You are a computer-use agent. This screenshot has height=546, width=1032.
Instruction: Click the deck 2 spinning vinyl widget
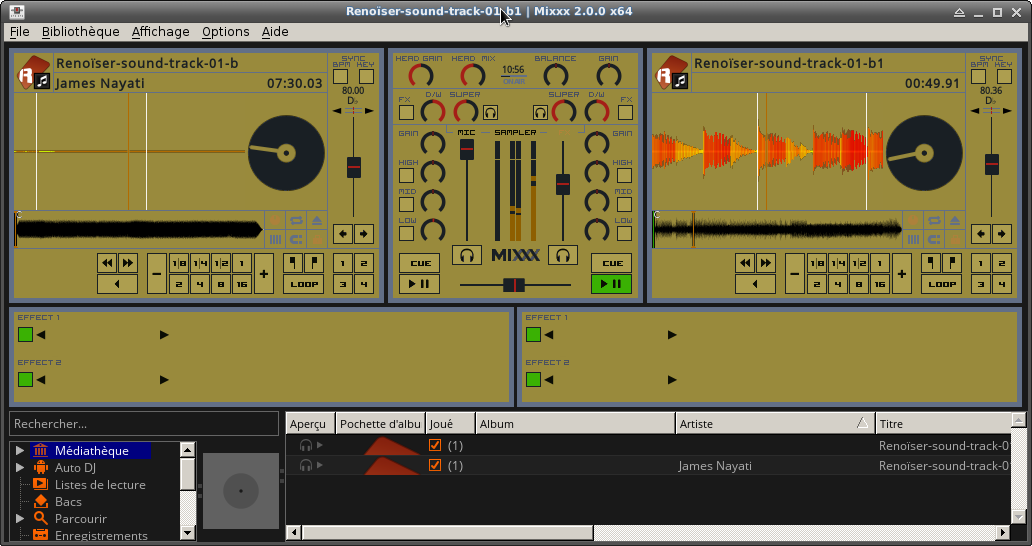pos(925,153)
